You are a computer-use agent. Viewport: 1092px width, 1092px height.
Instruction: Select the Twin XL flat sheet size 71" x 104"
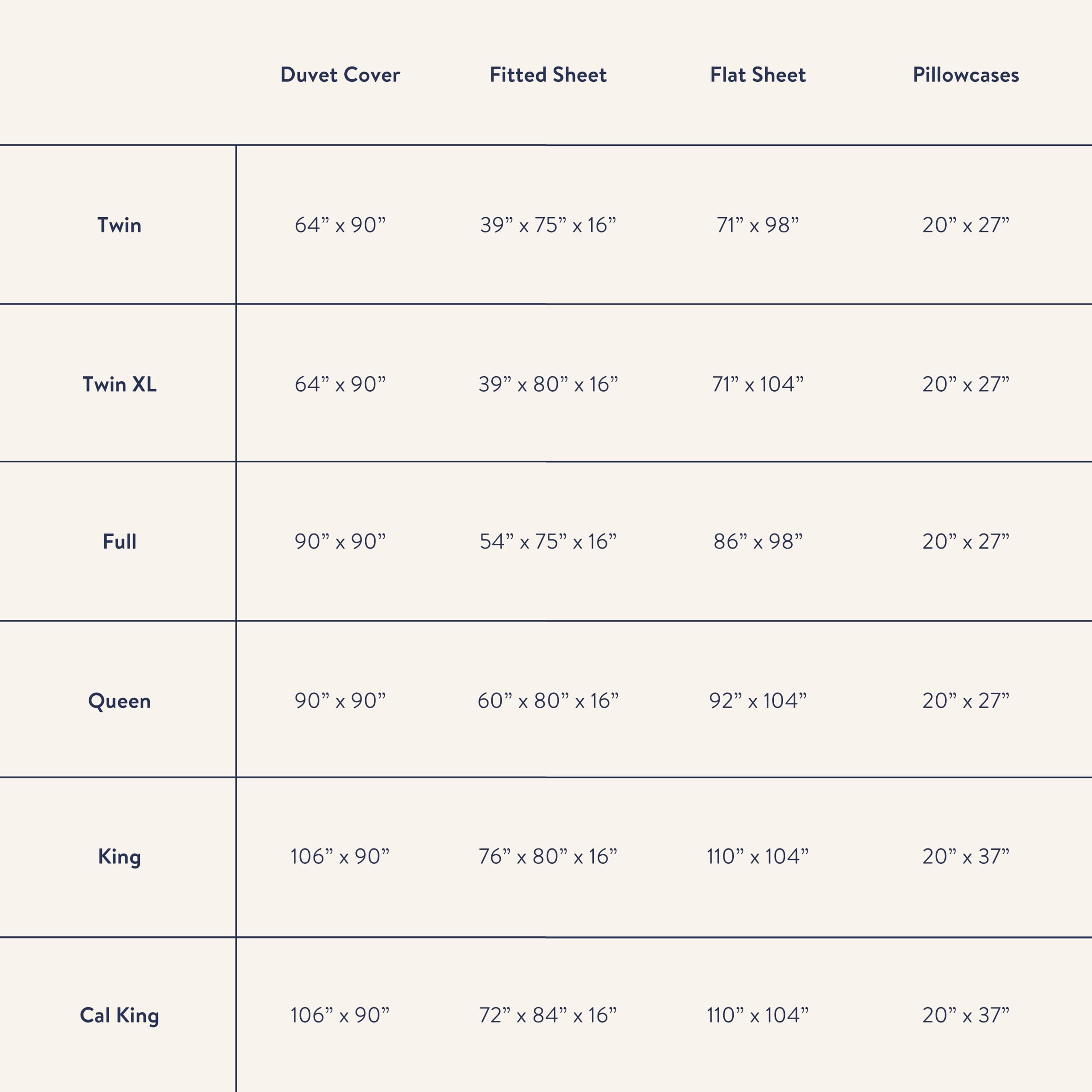tap(758, 384)
